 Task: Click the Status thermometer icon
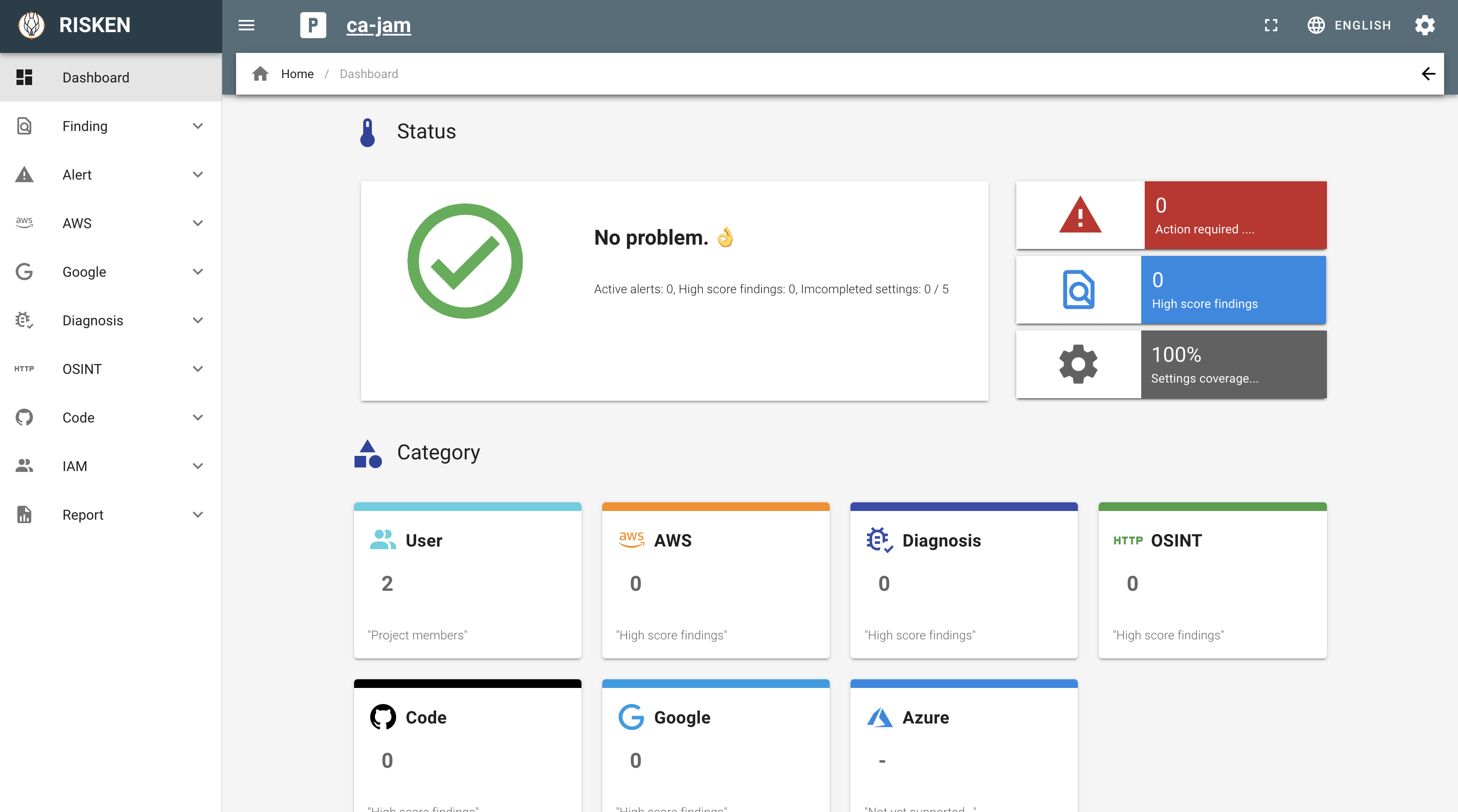tap(368, 132)
